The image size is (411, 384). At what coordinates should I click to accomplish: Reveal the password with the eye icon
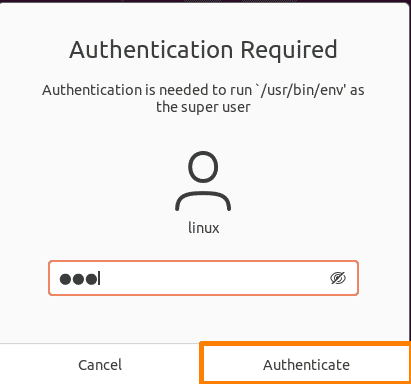(x=338, y=278)
